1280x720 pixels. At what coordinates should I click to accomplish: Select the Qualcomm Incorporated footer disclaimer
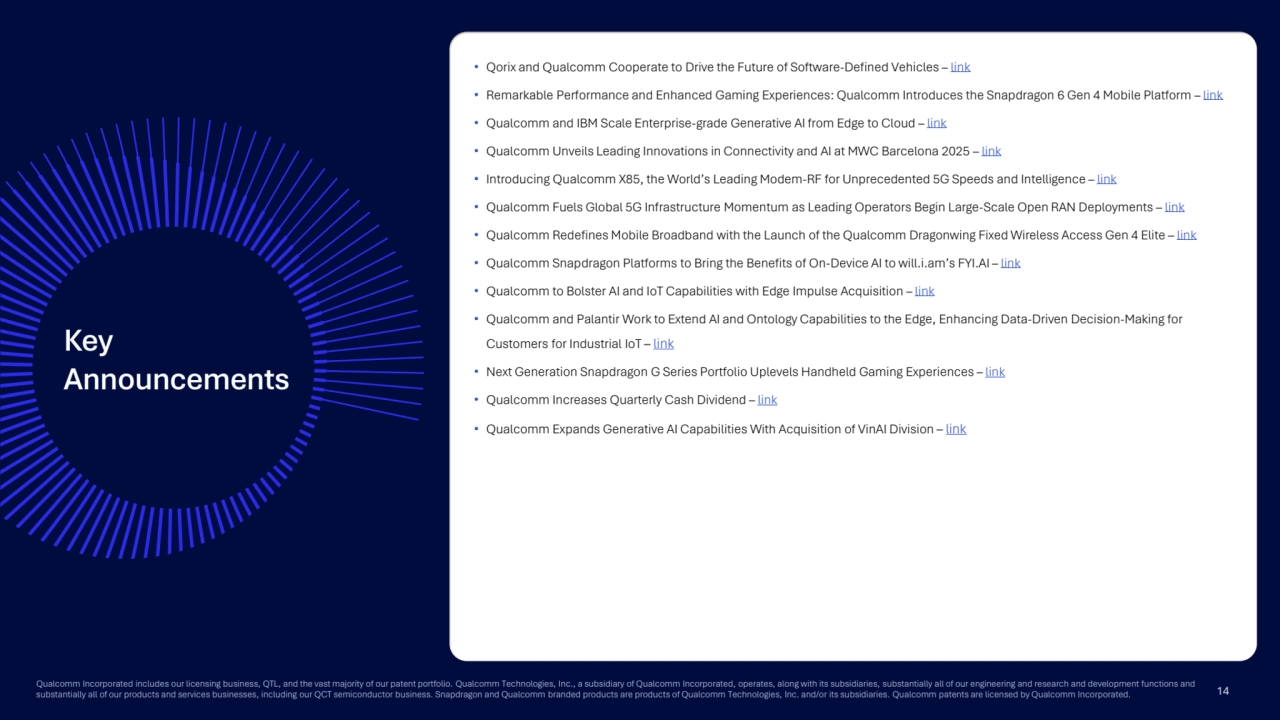(x=615, y=690)
